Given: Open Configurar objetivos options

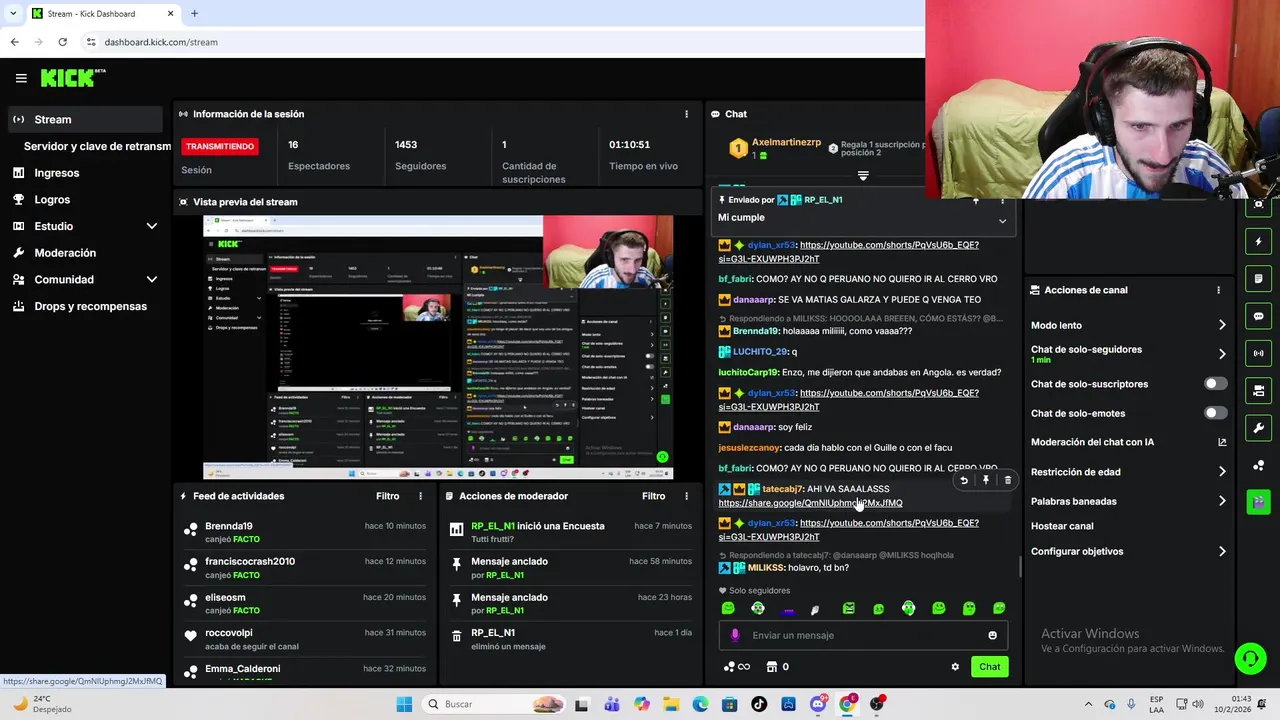Looking at the screenshot, I should pyautogui.click(x=1222, y=551).
